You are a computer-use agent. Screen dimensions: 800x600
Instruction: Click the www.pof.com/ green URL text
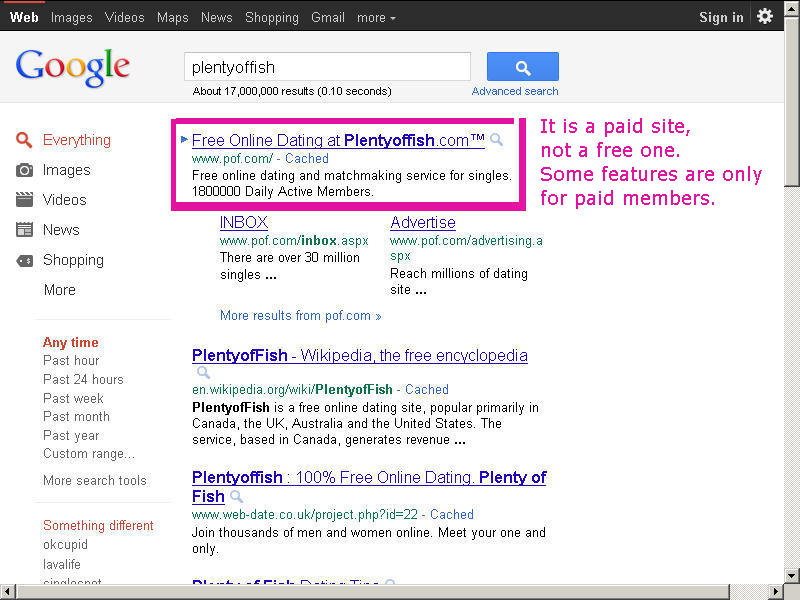(232, 159)
